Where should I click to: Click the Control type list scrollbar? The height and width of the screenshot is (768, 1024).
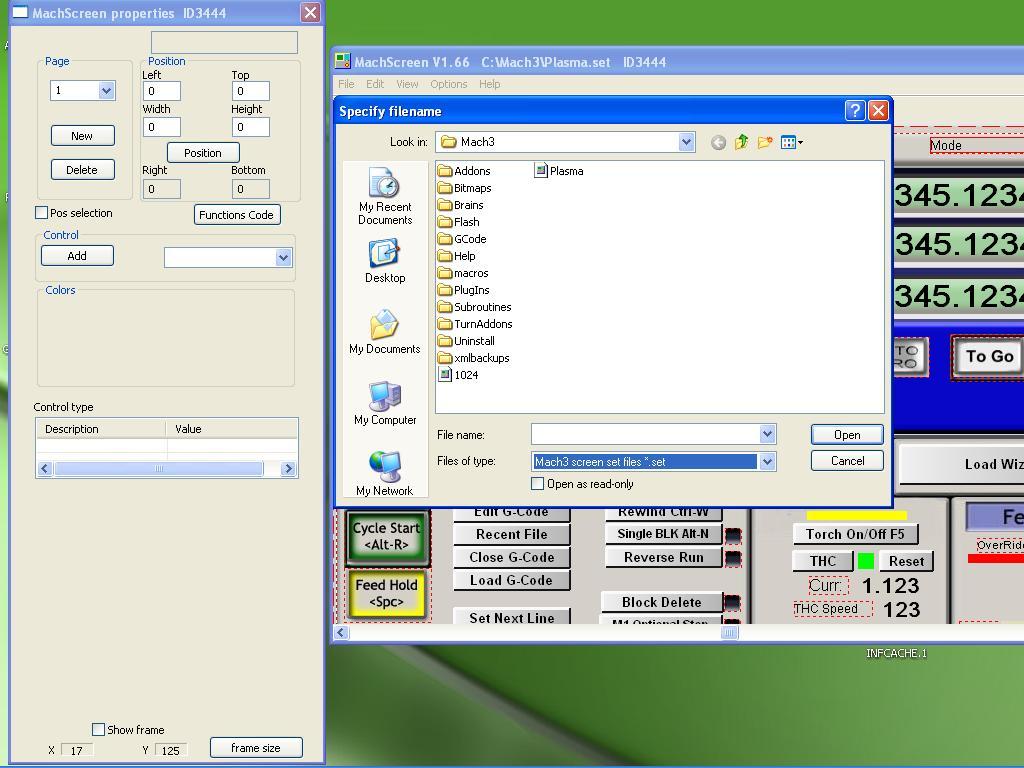coord(167,469)
